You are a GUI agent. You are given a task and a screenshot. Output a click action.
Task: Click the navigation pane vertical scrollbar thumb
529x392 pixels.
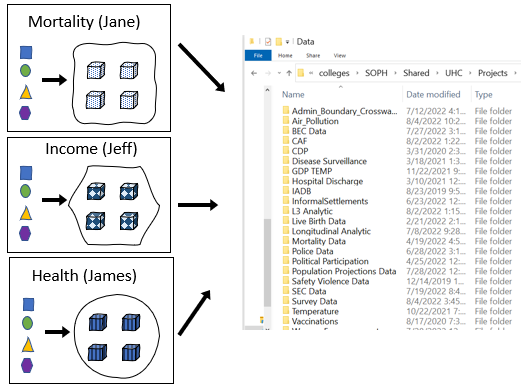pyautogui.click(x=267, y=263)
